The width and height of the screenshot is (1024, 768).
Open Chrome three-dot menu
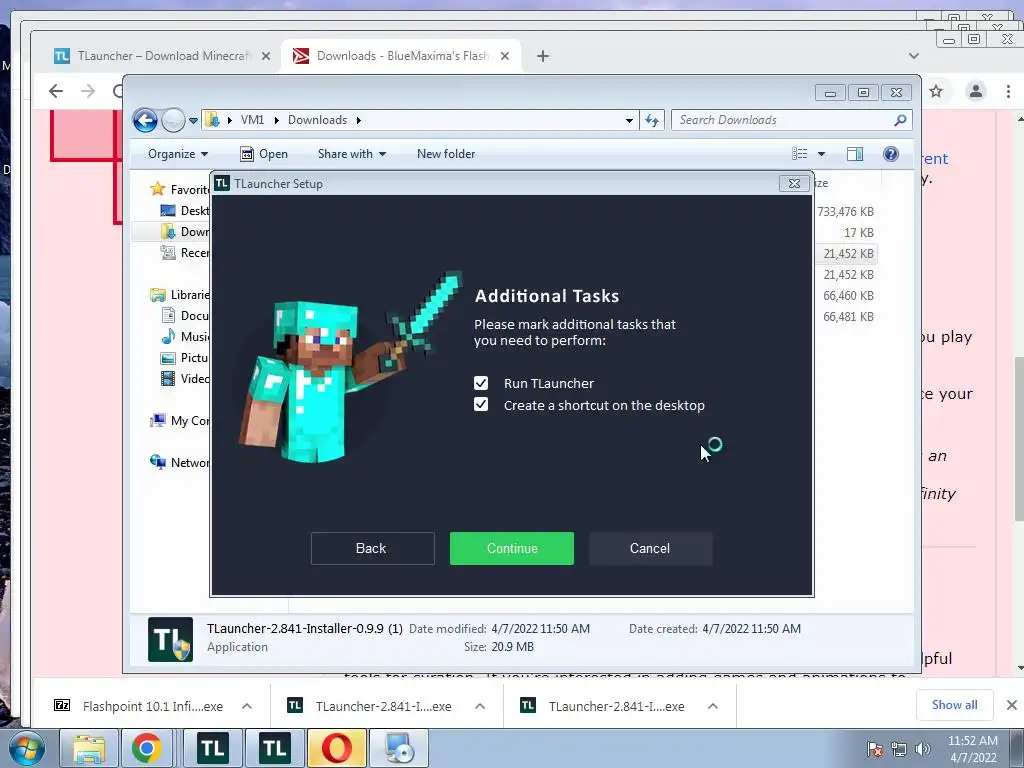(1008, 91)
